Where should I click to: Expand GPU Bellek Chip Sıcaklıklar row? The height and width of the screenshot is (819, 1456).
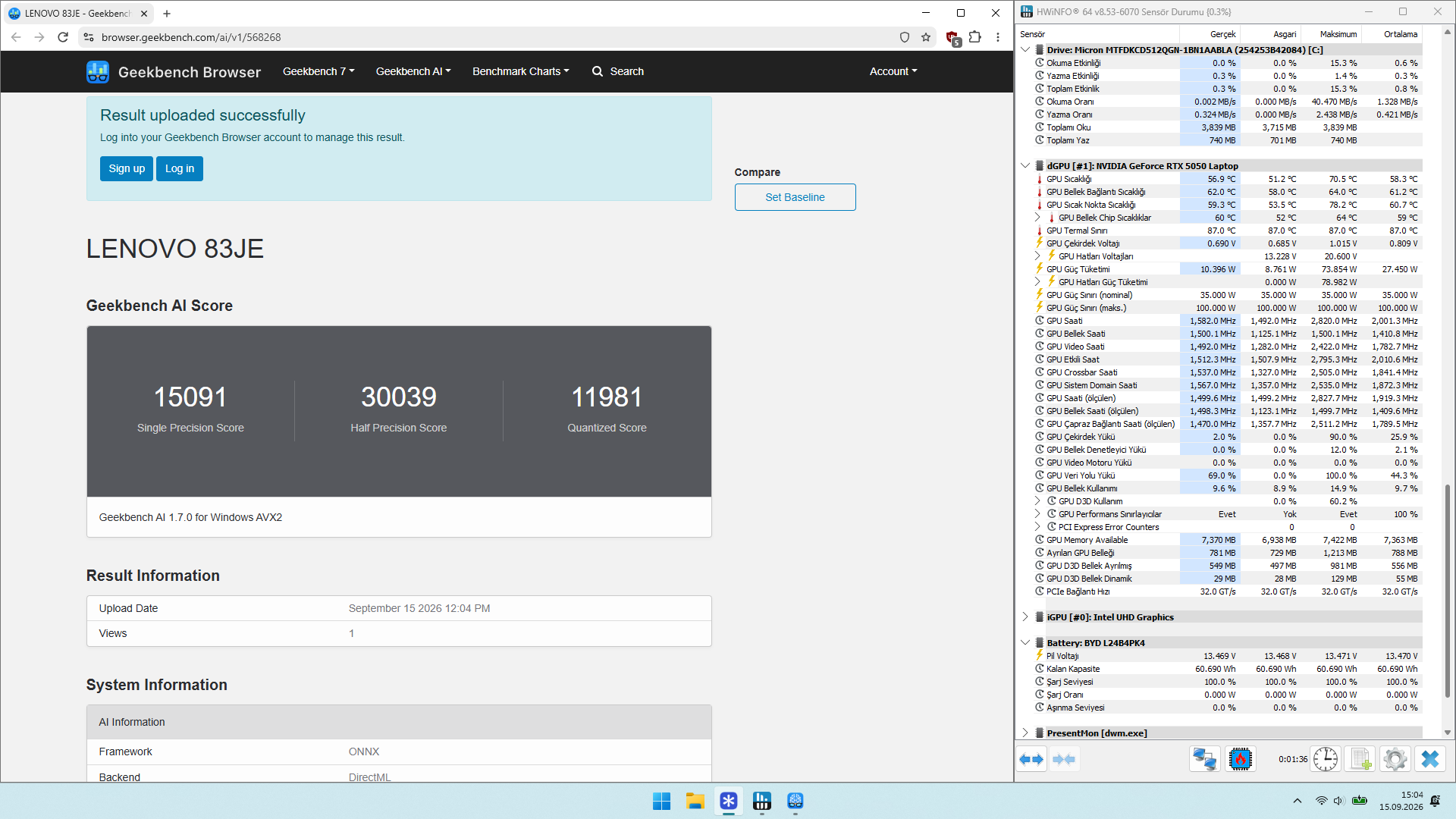(1038, 218)
